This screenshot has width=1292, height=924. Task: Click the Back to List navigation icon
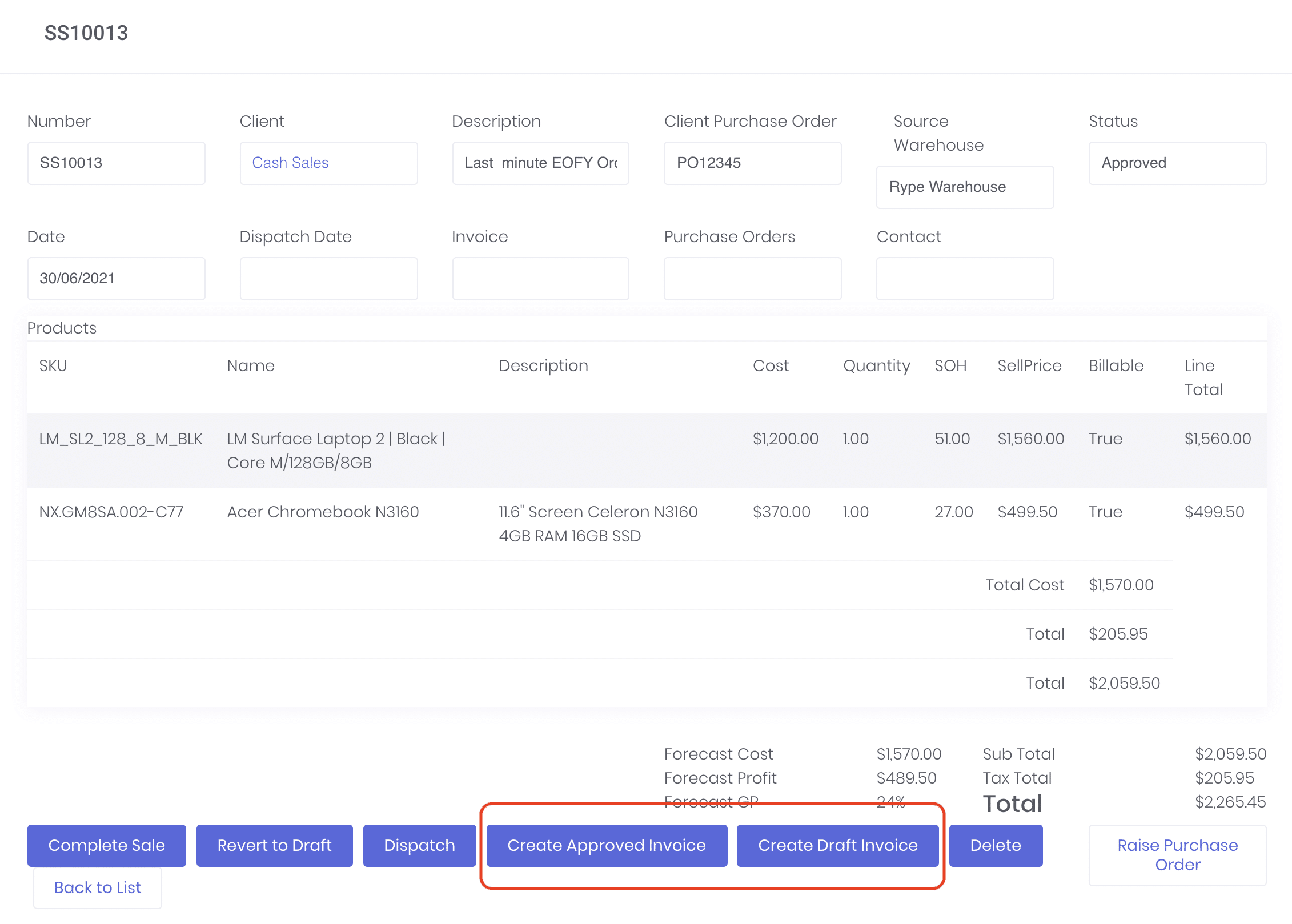97,887
